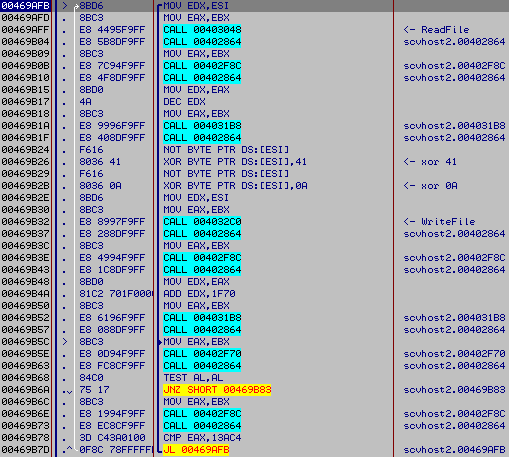Select the ADD EDX,1F70 instruction
Screen dimensions: 509x457
point(199,294)
